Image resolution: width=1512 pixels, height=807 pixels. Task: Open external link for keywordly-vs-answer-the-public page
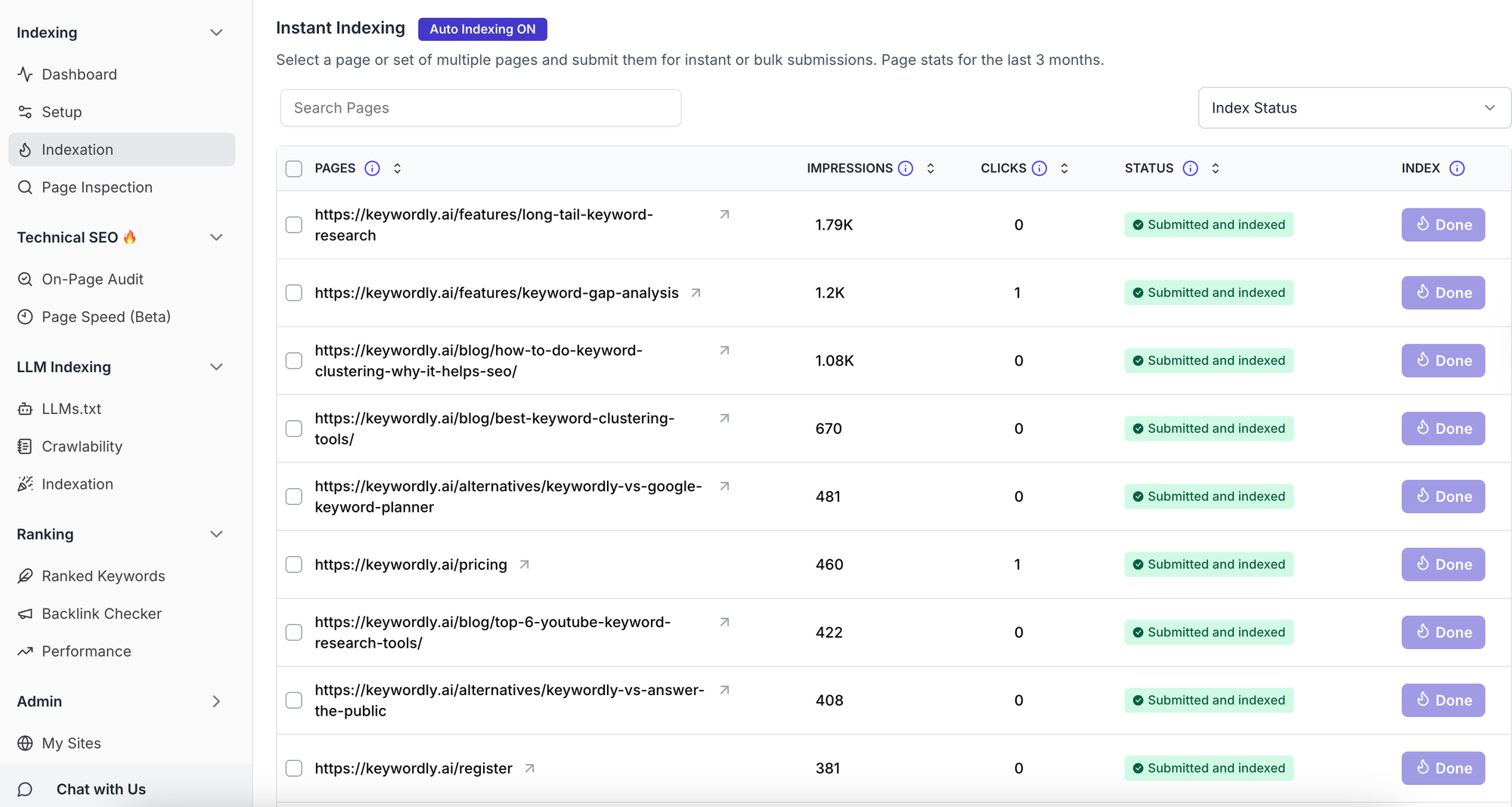tap(724, 691)
